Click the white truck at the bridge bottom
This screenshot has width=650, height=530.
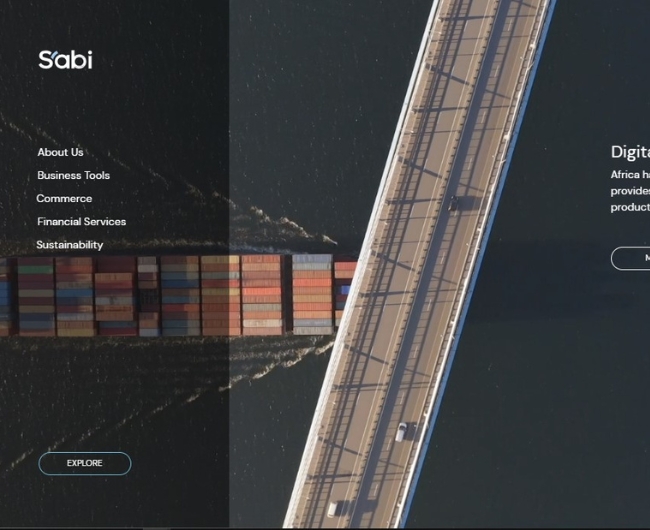coord(333,509)
